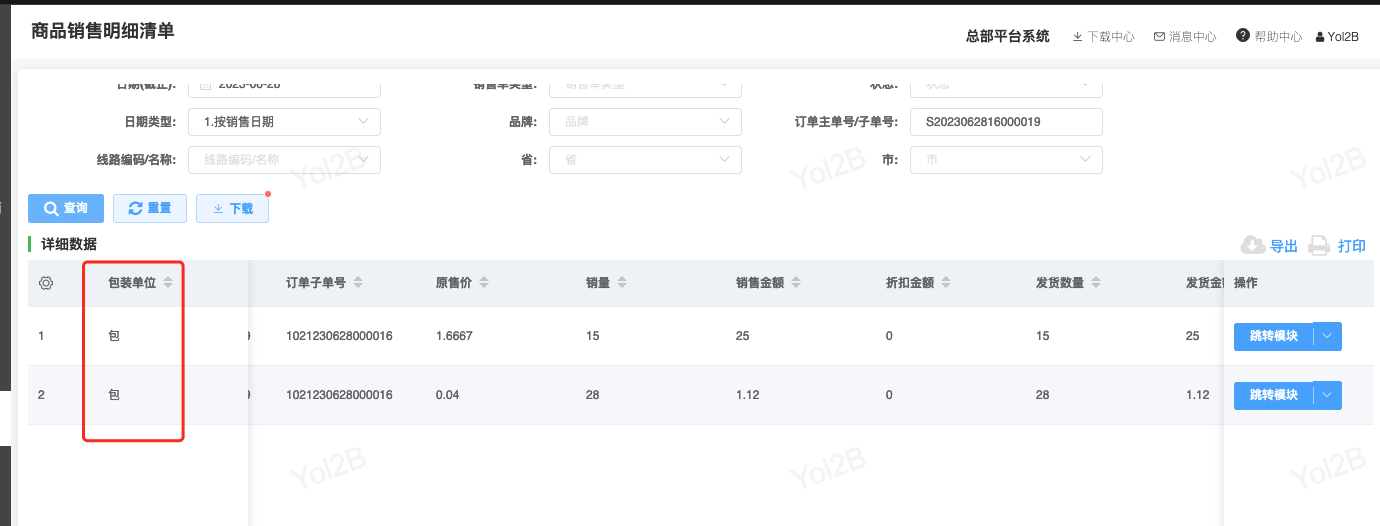Click 跳转模块 button in row 2

coord(1273,395)
